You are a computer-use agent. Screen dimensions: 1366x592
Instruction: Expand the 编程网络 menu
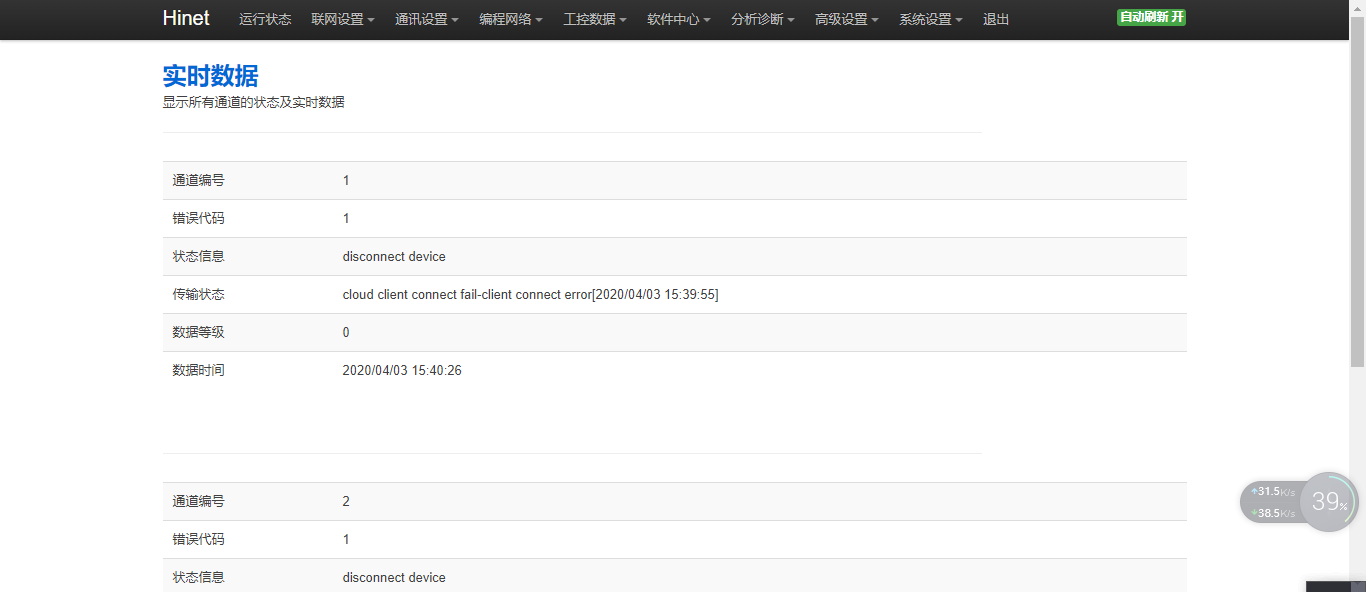511,19
